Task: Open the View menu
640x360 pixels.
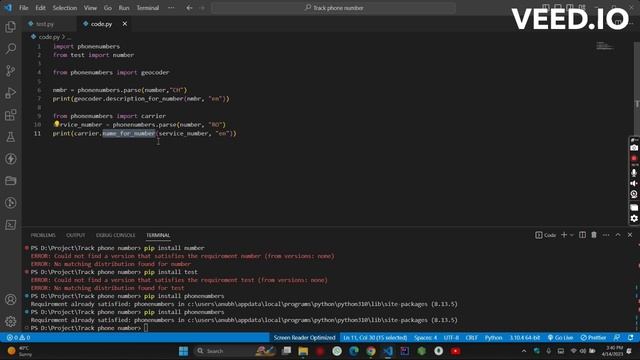Action: (x=90, y=8)
